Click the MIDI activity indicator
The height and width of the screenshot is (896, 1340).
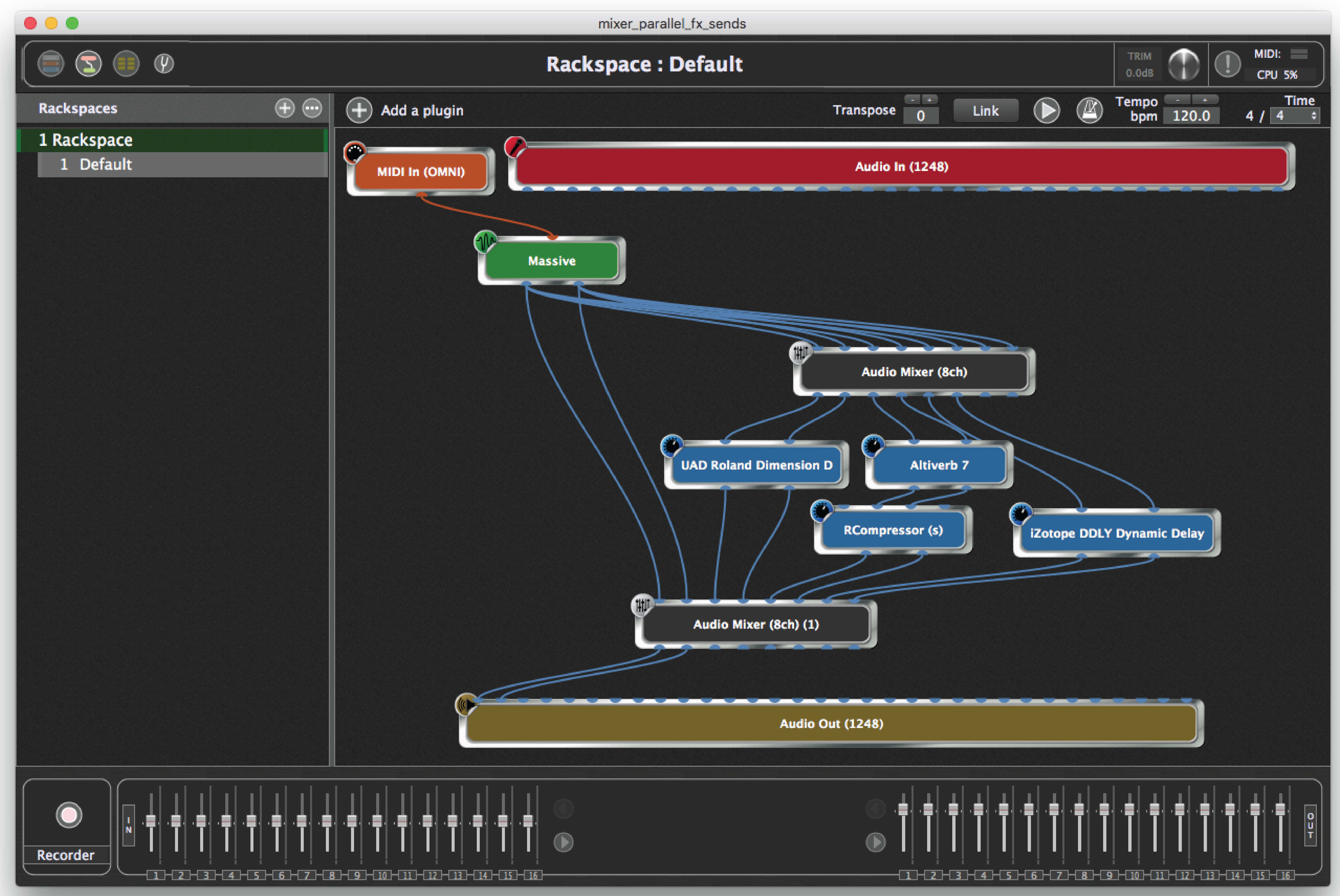coord(1299,54)
